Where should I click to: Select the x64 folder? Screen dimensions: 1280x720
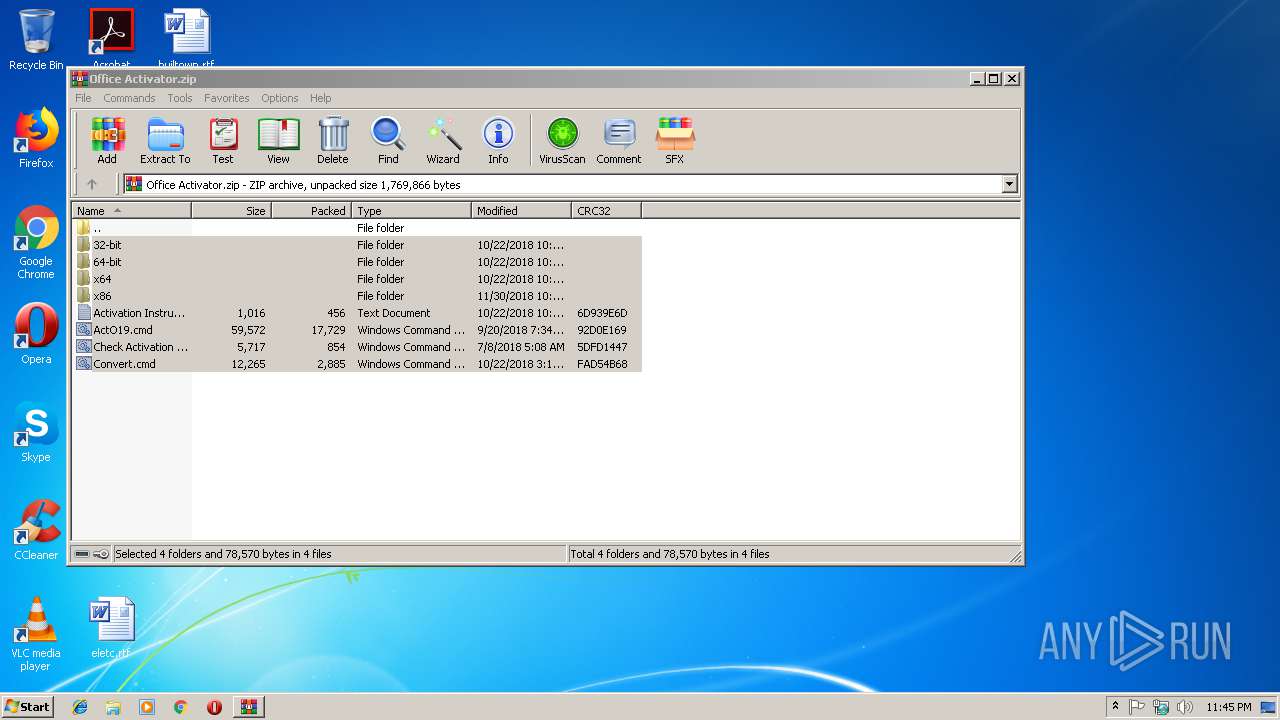(357, 279)
